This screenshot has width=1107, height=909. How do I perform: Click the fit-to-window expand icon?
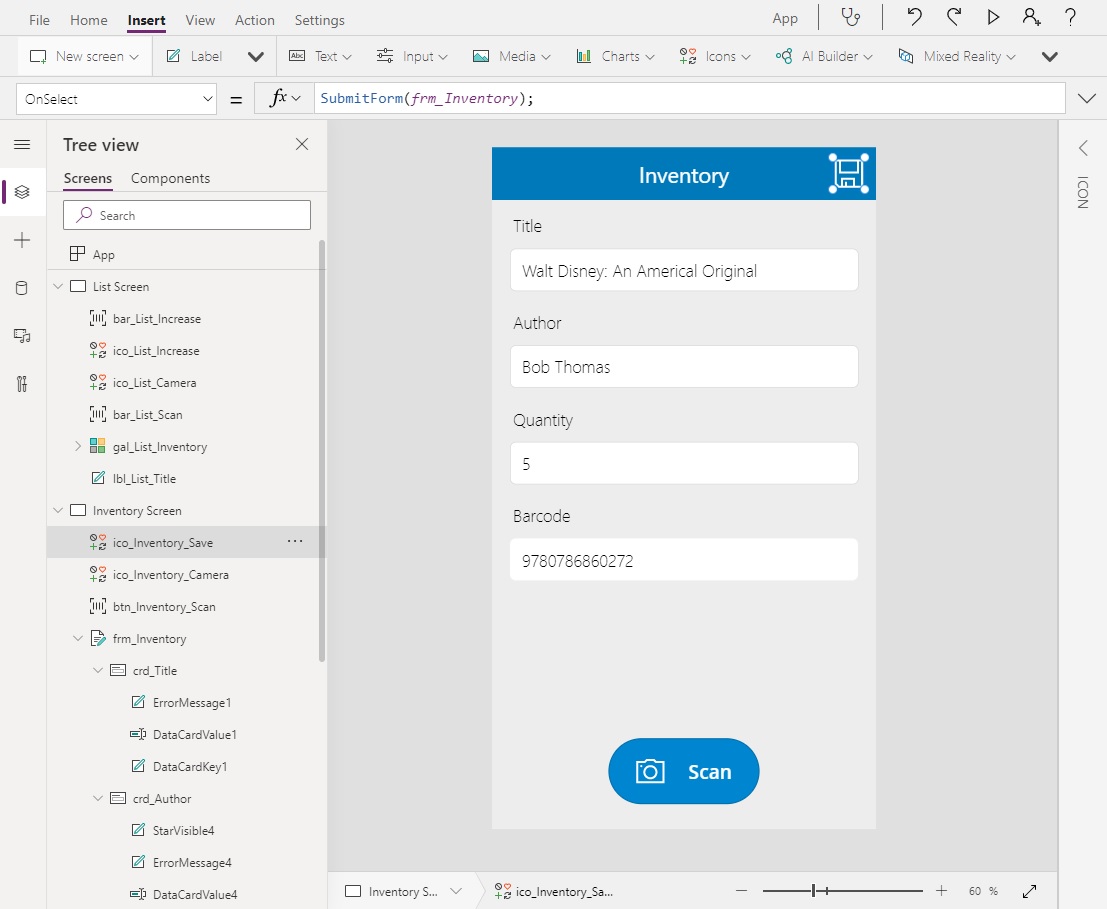click(1029, 891)
